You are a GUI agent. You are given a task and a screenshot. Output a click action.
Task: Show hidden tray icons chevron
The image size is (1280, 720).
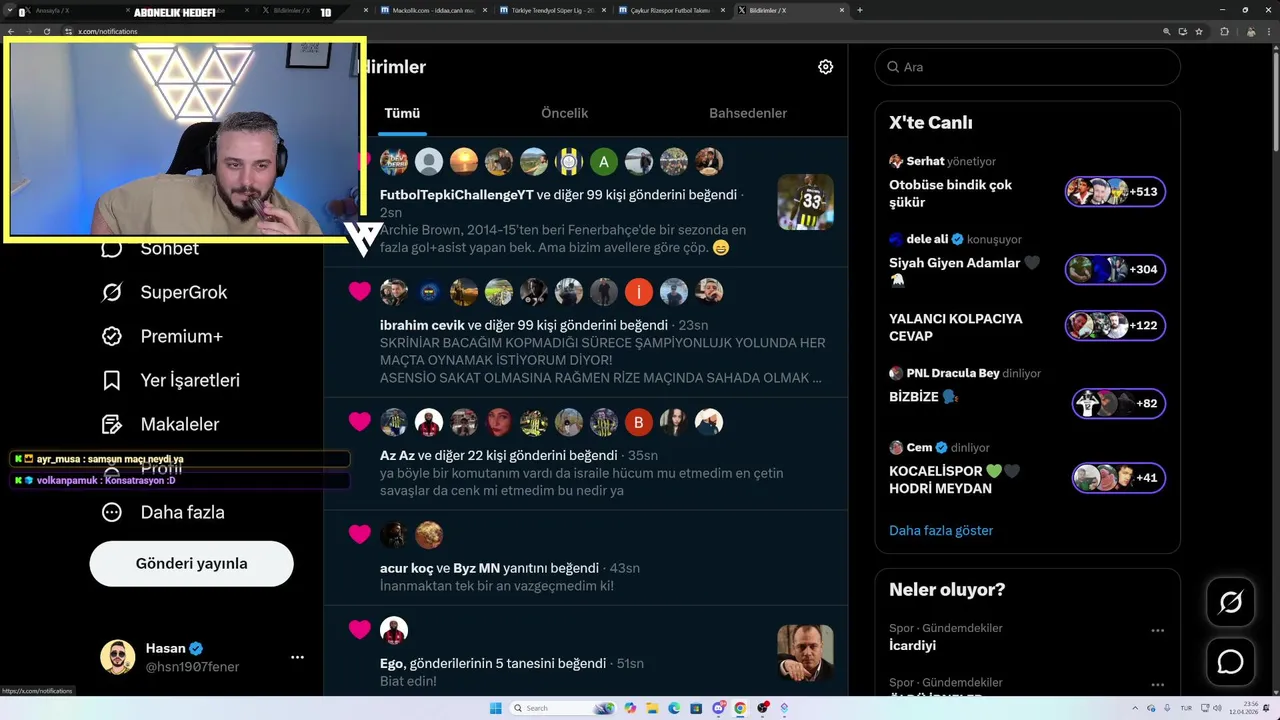1135,708
